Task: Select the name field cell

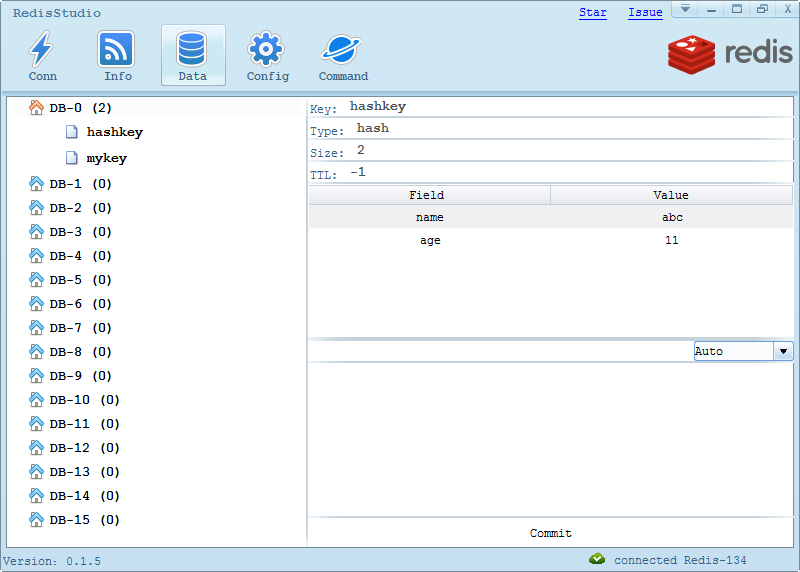Action: click(429, 217)
